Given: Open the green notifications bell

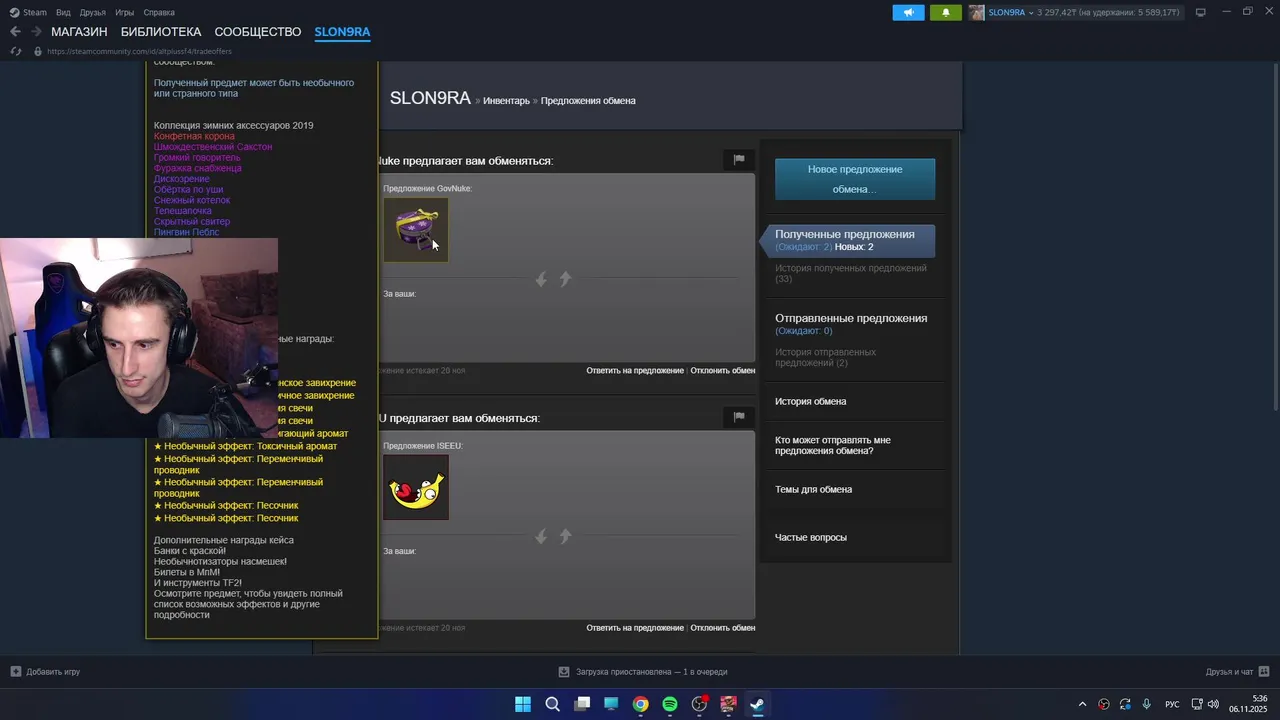Looking at the screenshot, I should pos(945,13).
